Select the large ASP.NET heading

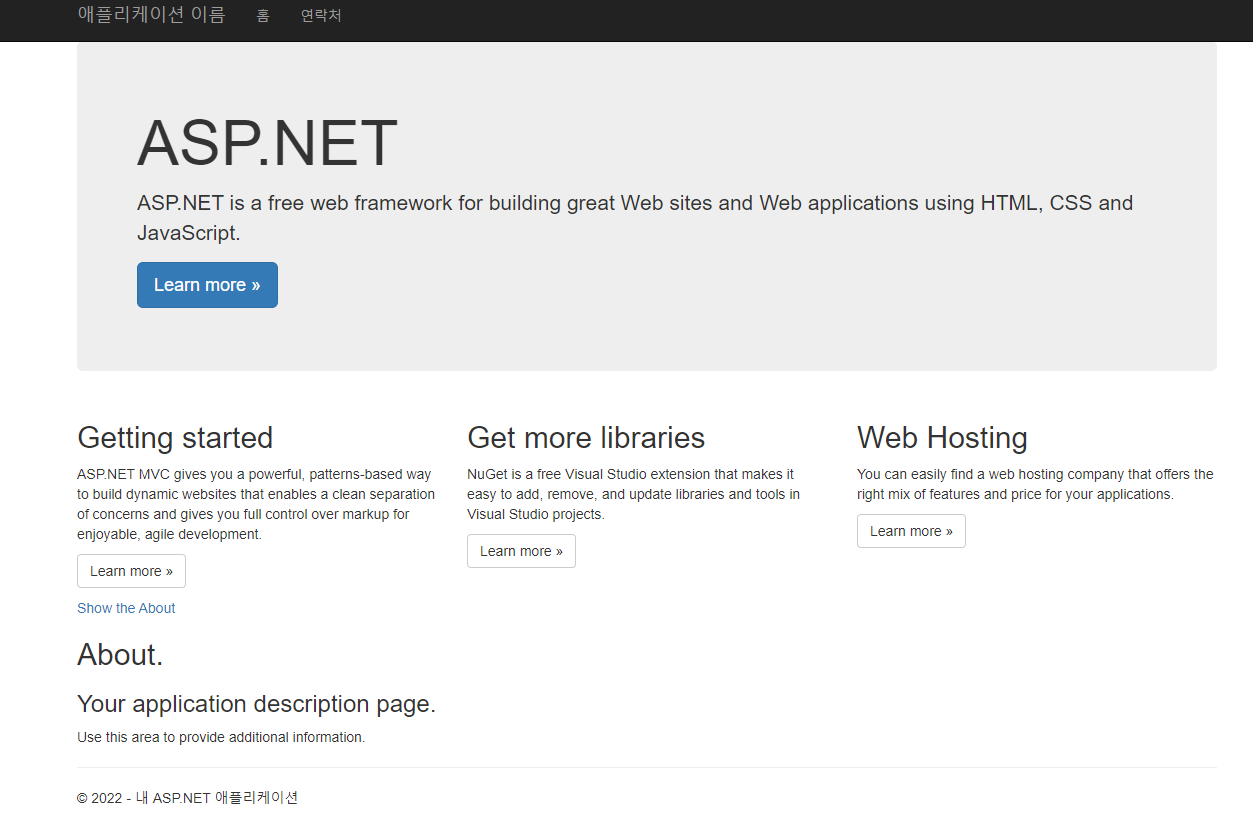pyautogui.click(x=267, y=143)
